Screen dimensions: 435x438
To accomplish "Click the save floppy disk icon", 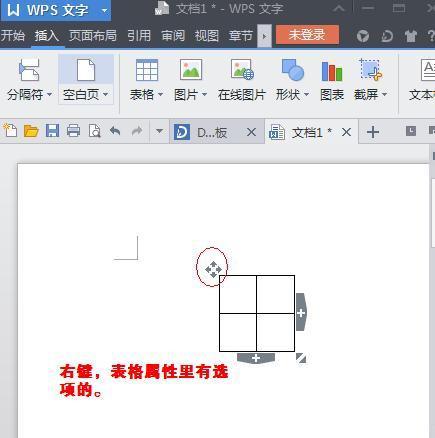I will [52, 131].
